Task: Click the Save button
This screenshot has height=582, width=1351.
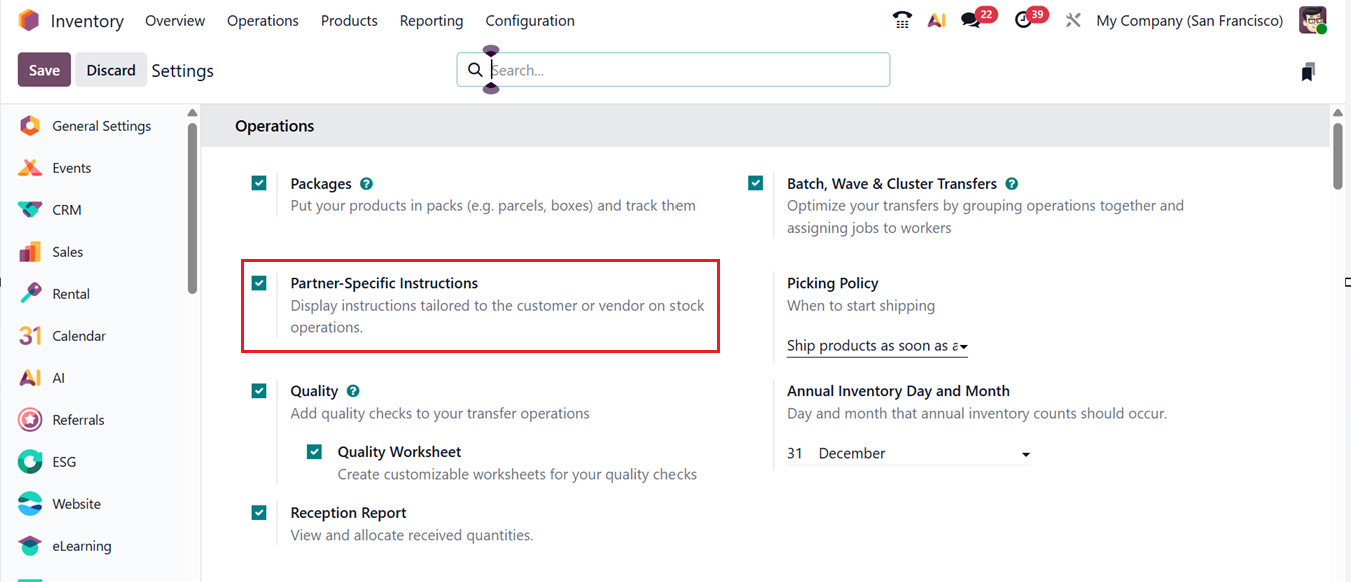Action: coord(44,70)
